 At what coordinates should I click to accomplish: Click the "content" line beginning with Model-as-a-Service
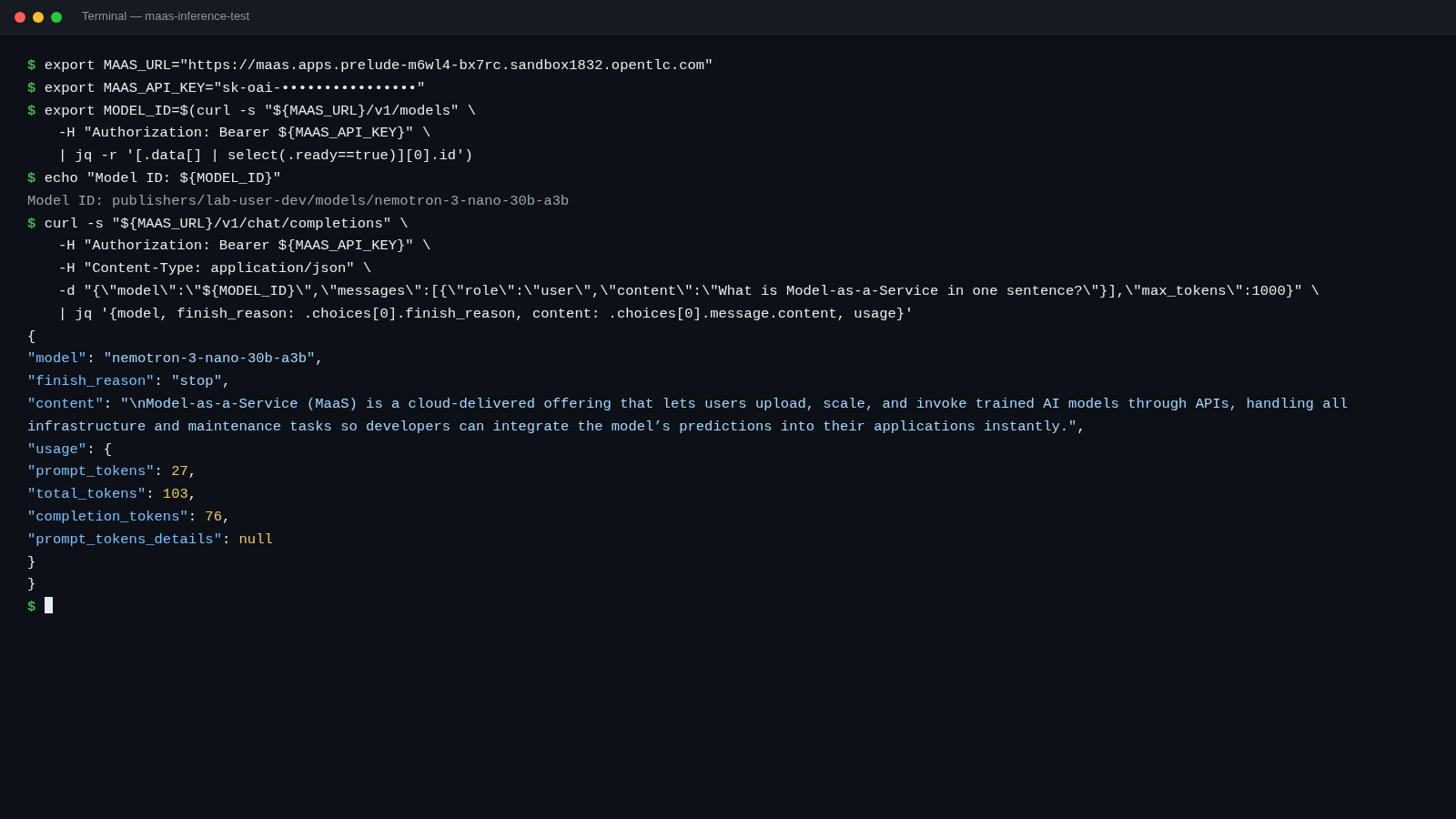click(688, 404)
